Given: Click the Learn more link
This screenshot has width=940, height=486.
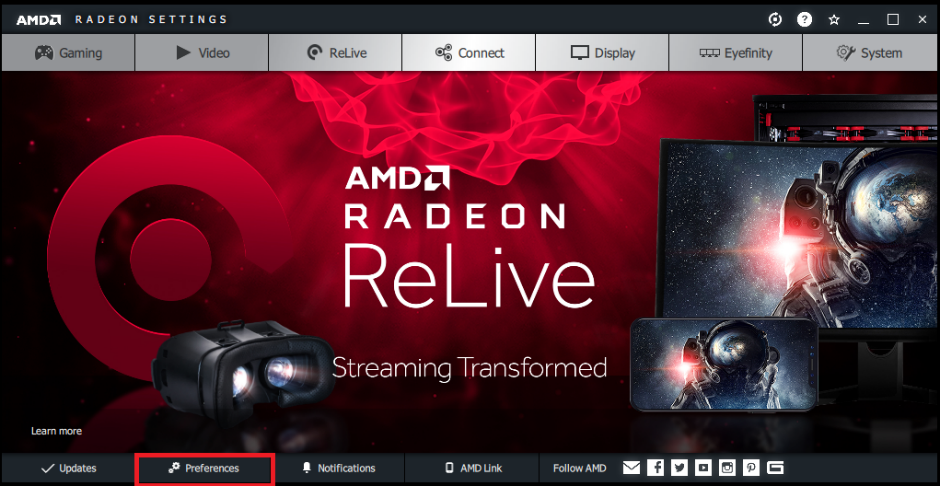Looking at the screenshot, I should (x=56, y=431).
